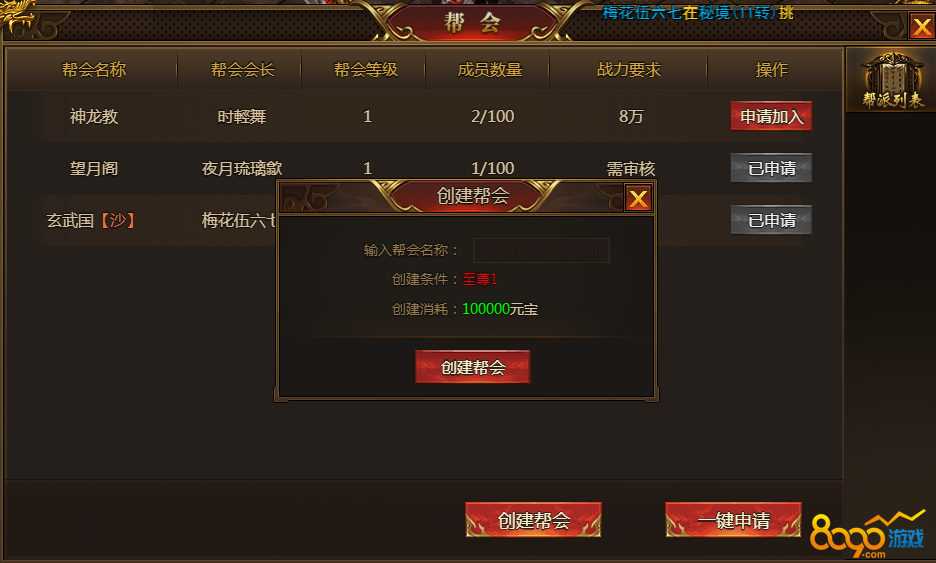Click the 一键申请 button
Viewport: 936px width, 563px height.
pyautogui.click(x=733, y=520)
